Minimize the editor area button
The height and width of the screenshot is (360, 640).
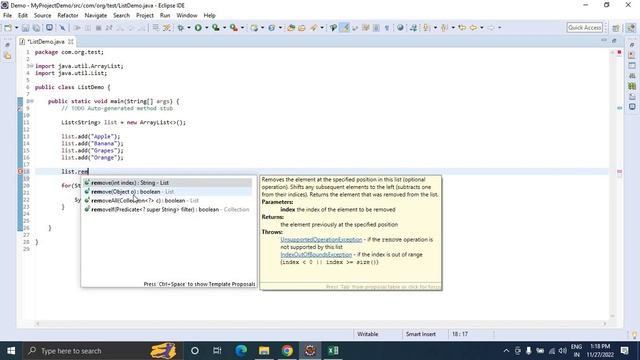604,41
